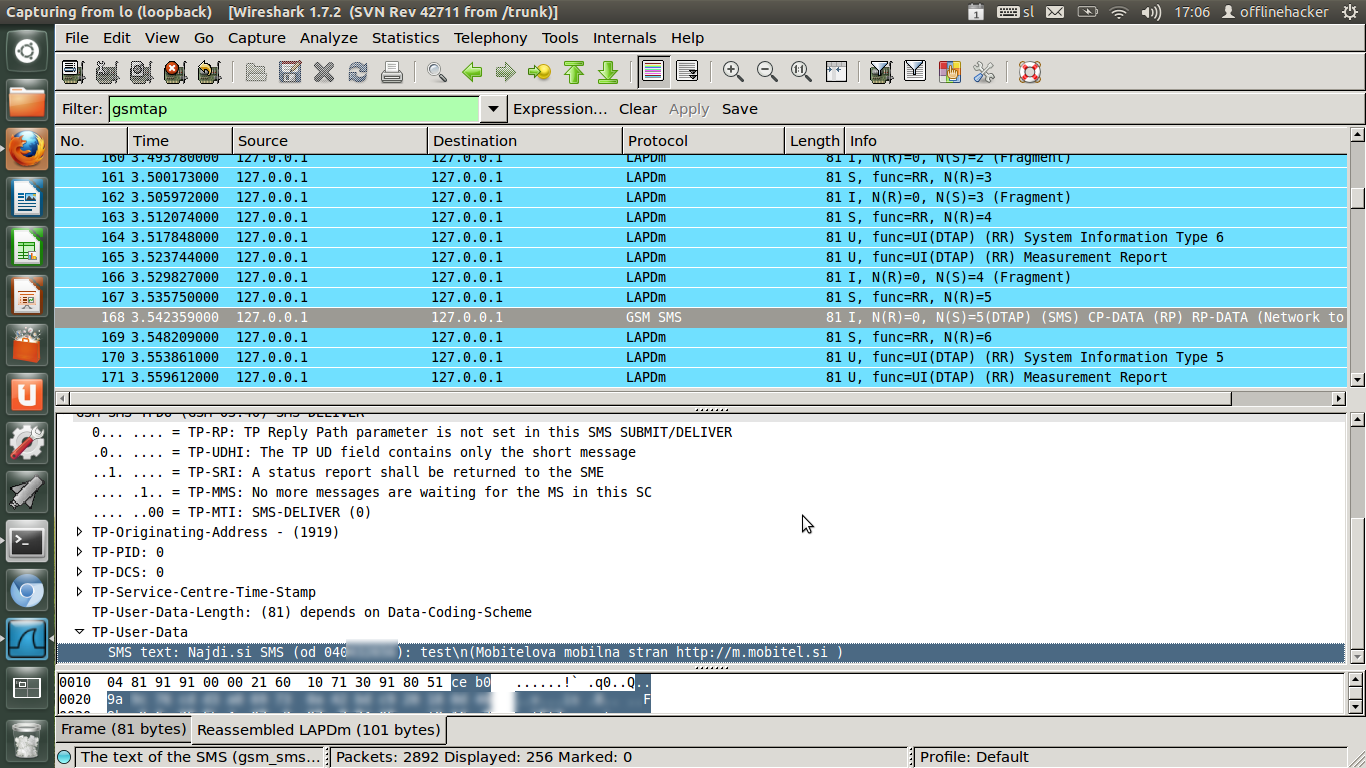Image resolution: width=1366 pixels, height=768 pixels.
Task: Open a capture file folder icon
Action: [256, 72]
